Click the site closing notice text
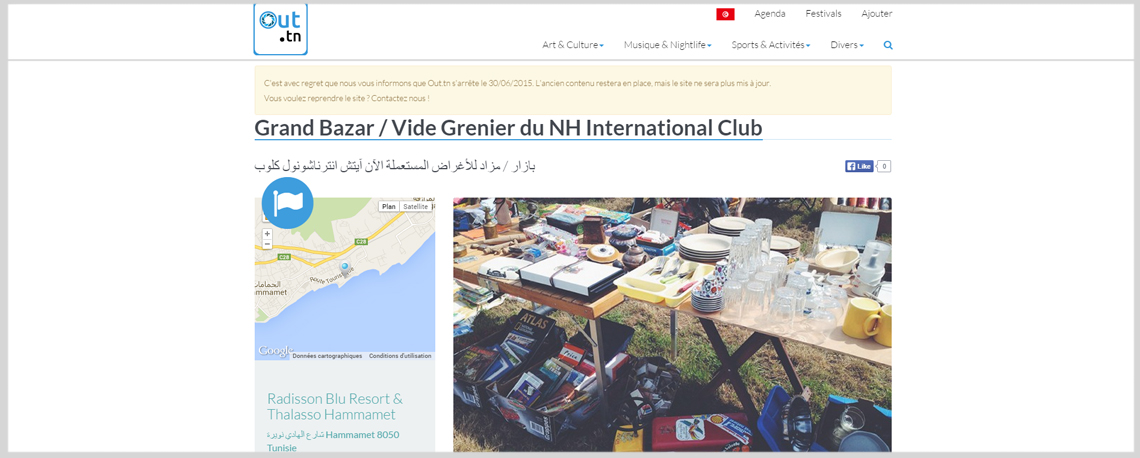 pyautogui.click(x=517, y=83)
